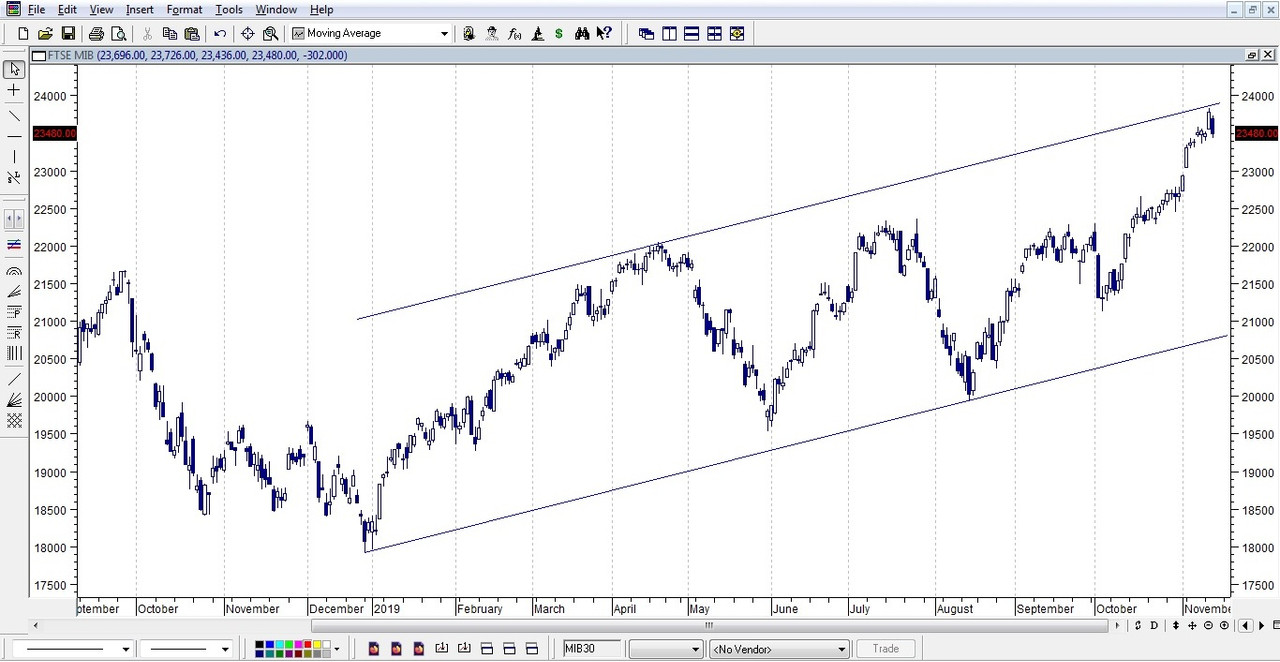The image size is (1280, 662).
Task: Open the Help menu
Action: [x=322, y=9]
